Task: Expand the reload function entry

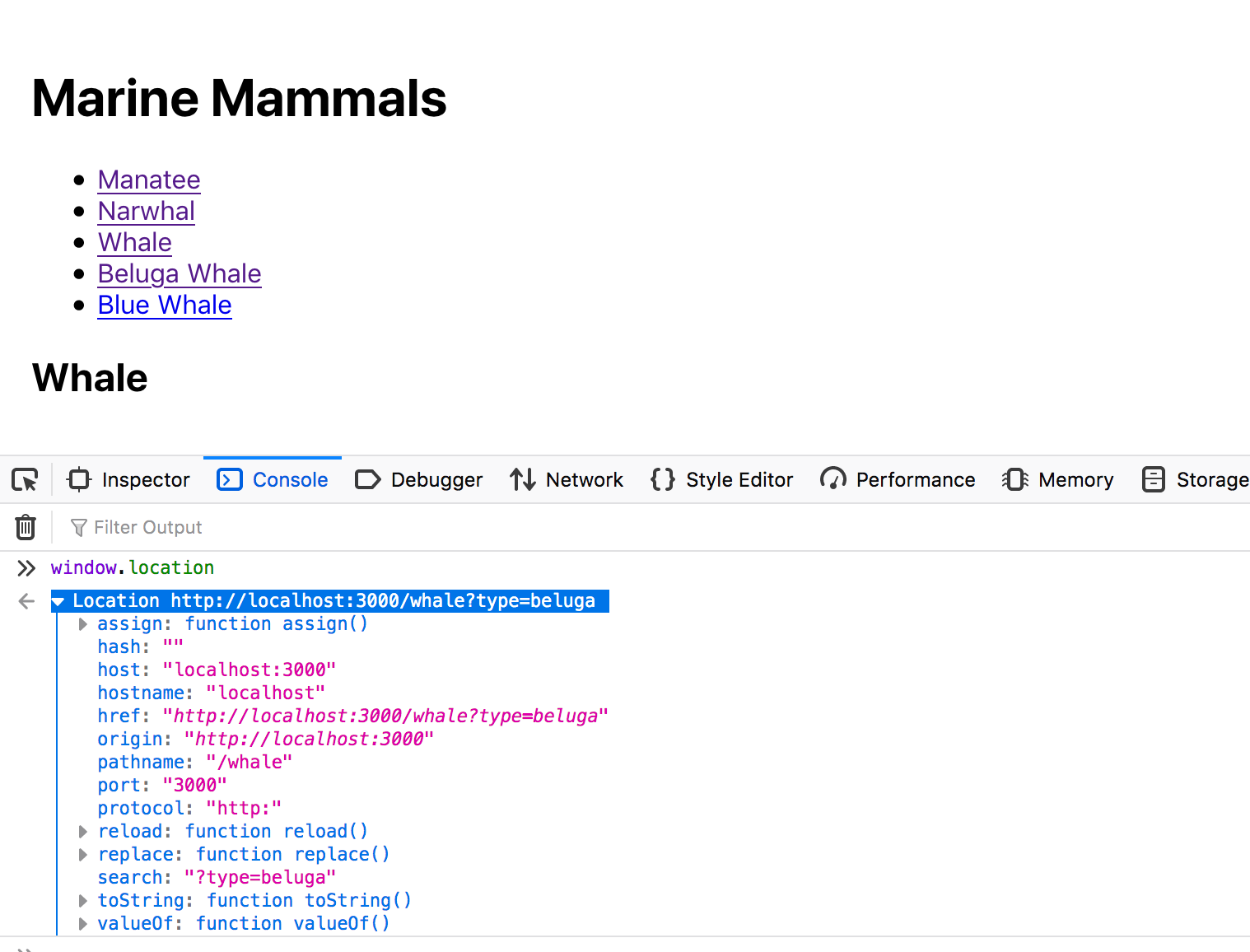Action: click(82, 832)
